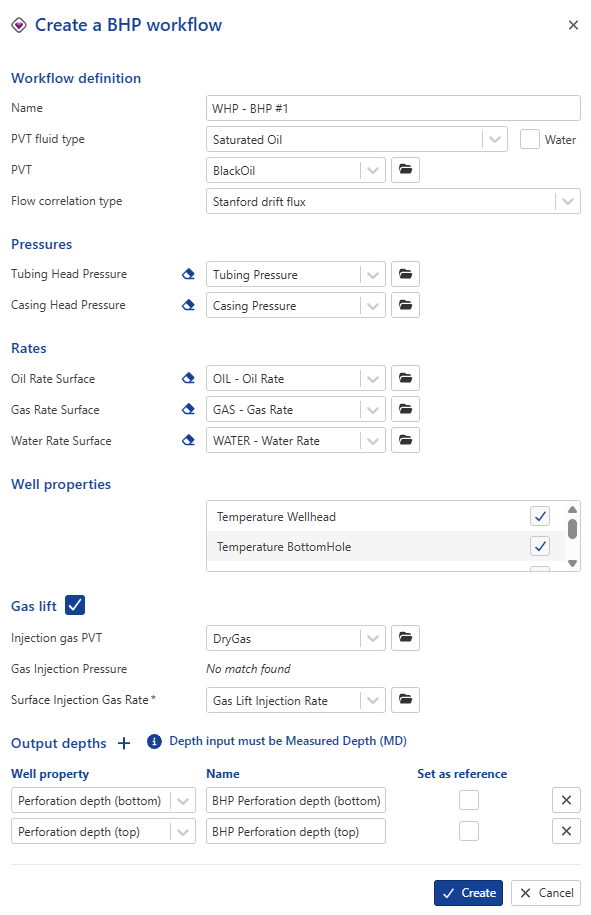Uncheck Temperature BottomHole well property
The image size is (591, 915).
[540, 546]
